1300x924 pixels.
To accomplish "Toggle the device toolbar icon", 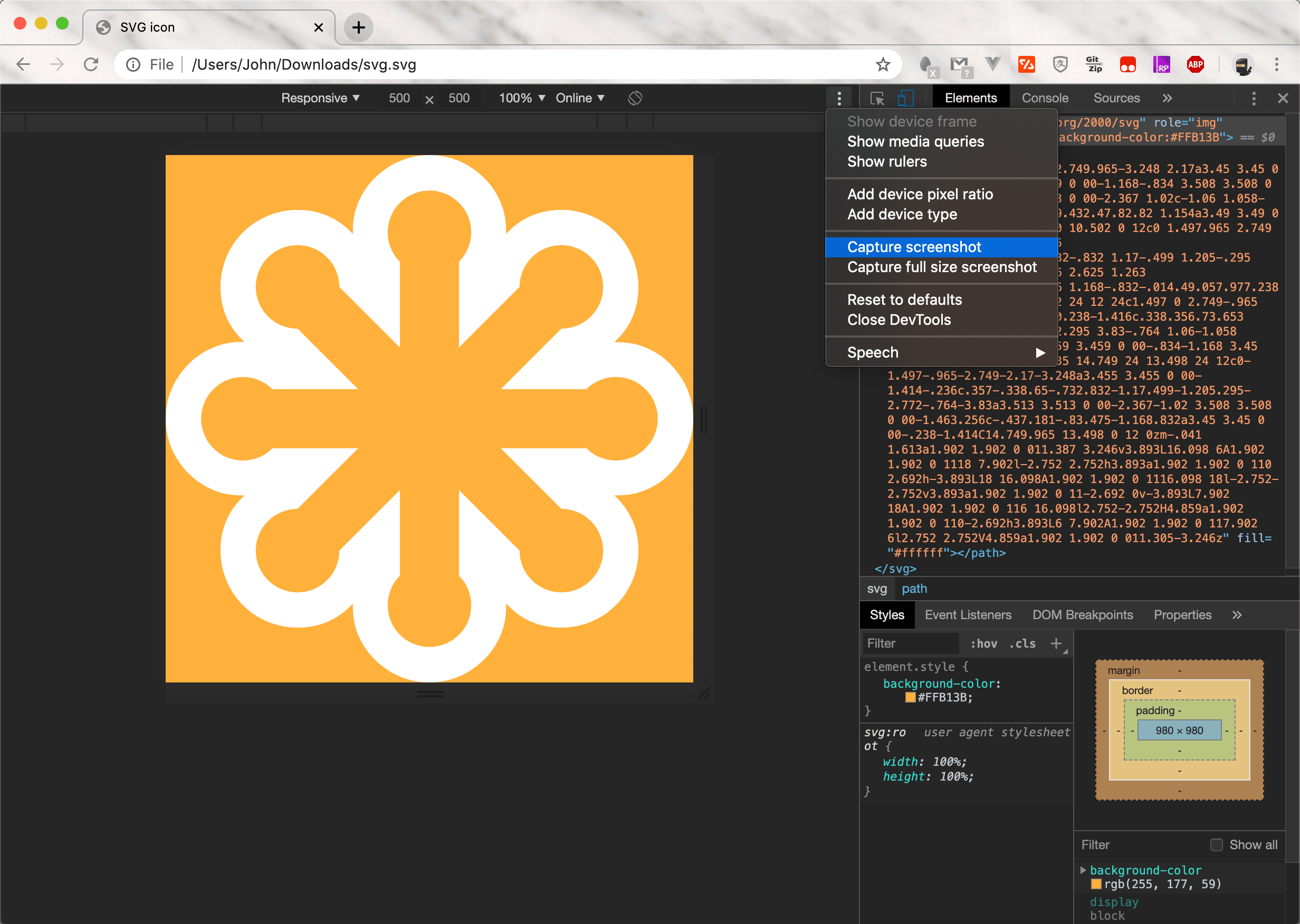I will (905, 99).
